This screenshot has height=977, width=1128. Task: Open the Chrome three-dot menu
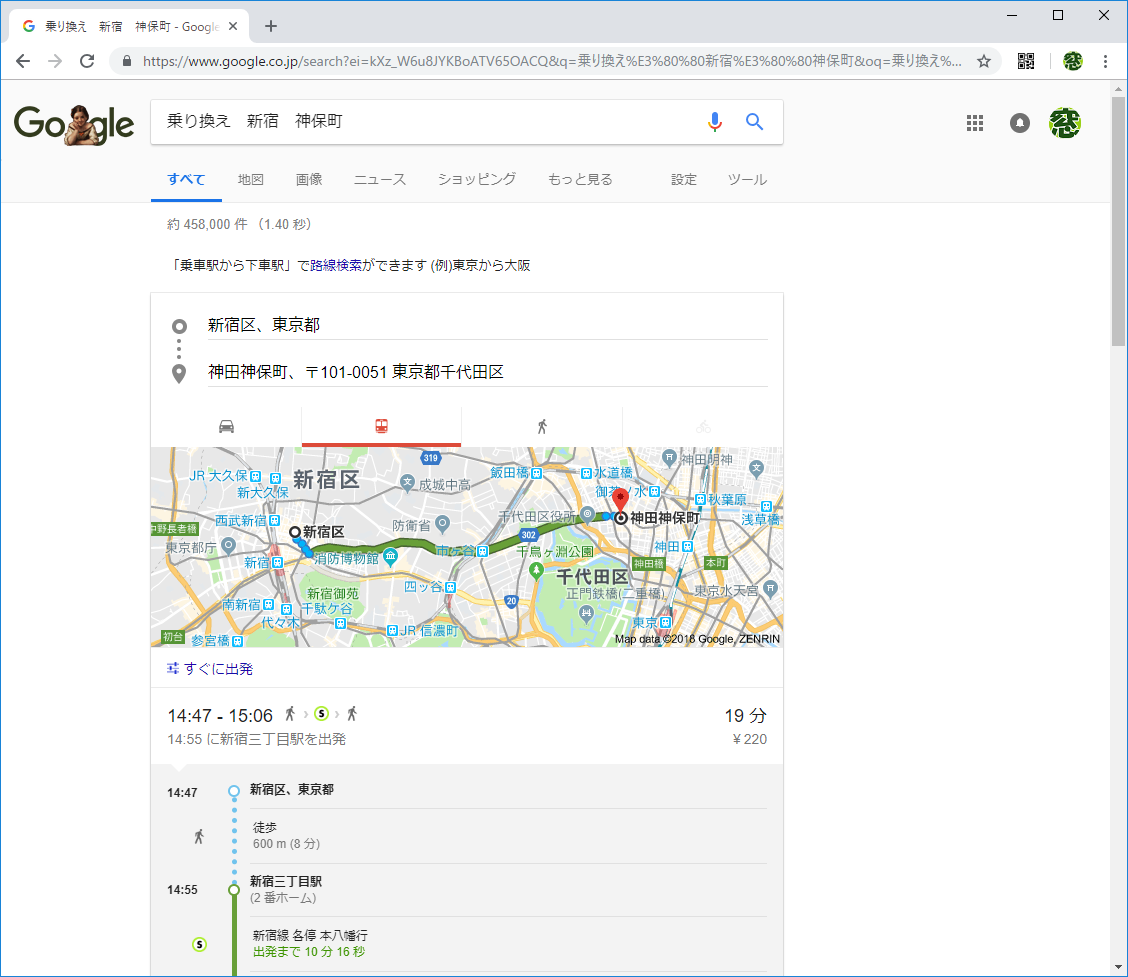[x=1105, y=61]
